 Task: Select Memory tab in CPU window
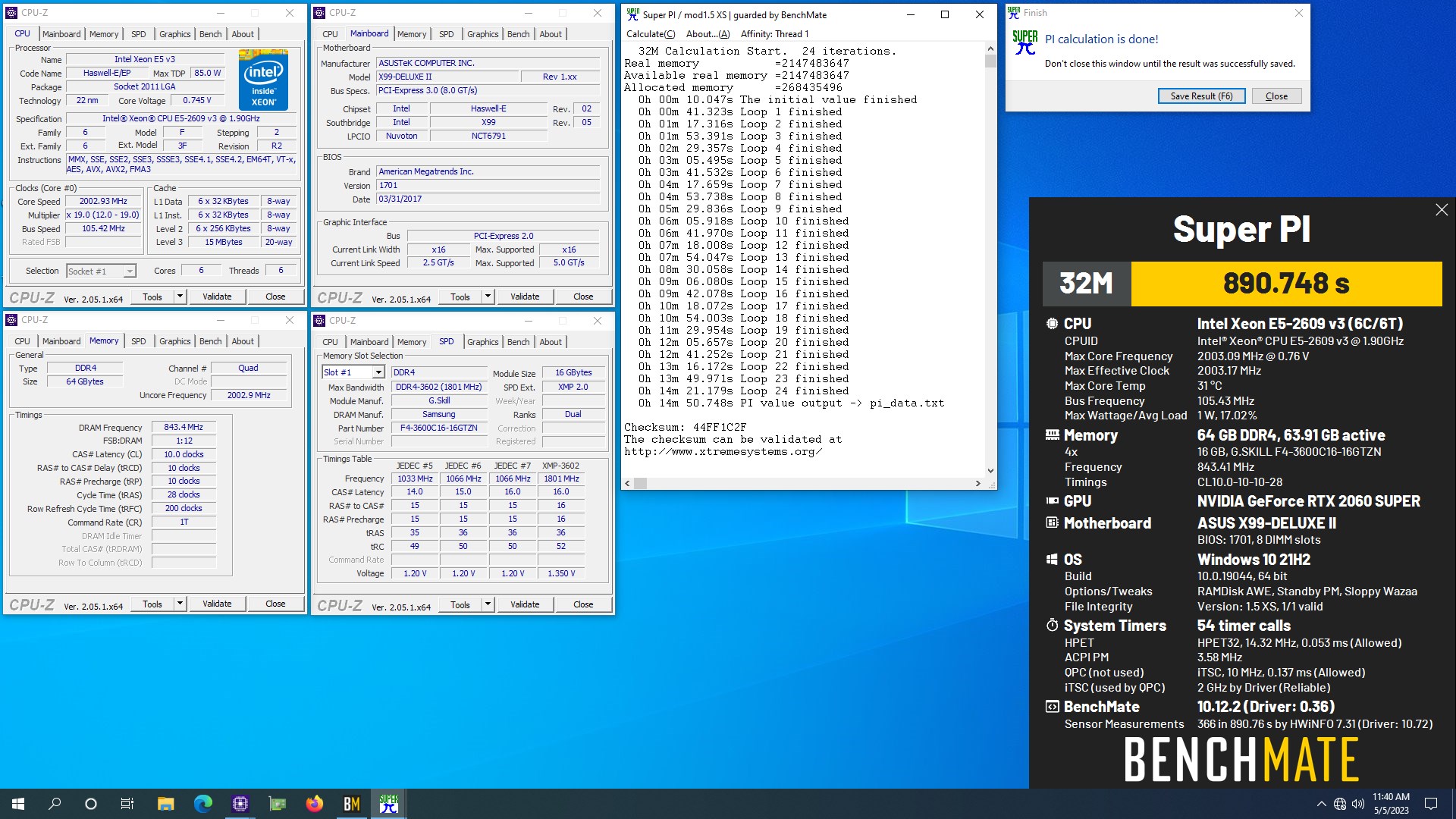click(x=104, y=34)
